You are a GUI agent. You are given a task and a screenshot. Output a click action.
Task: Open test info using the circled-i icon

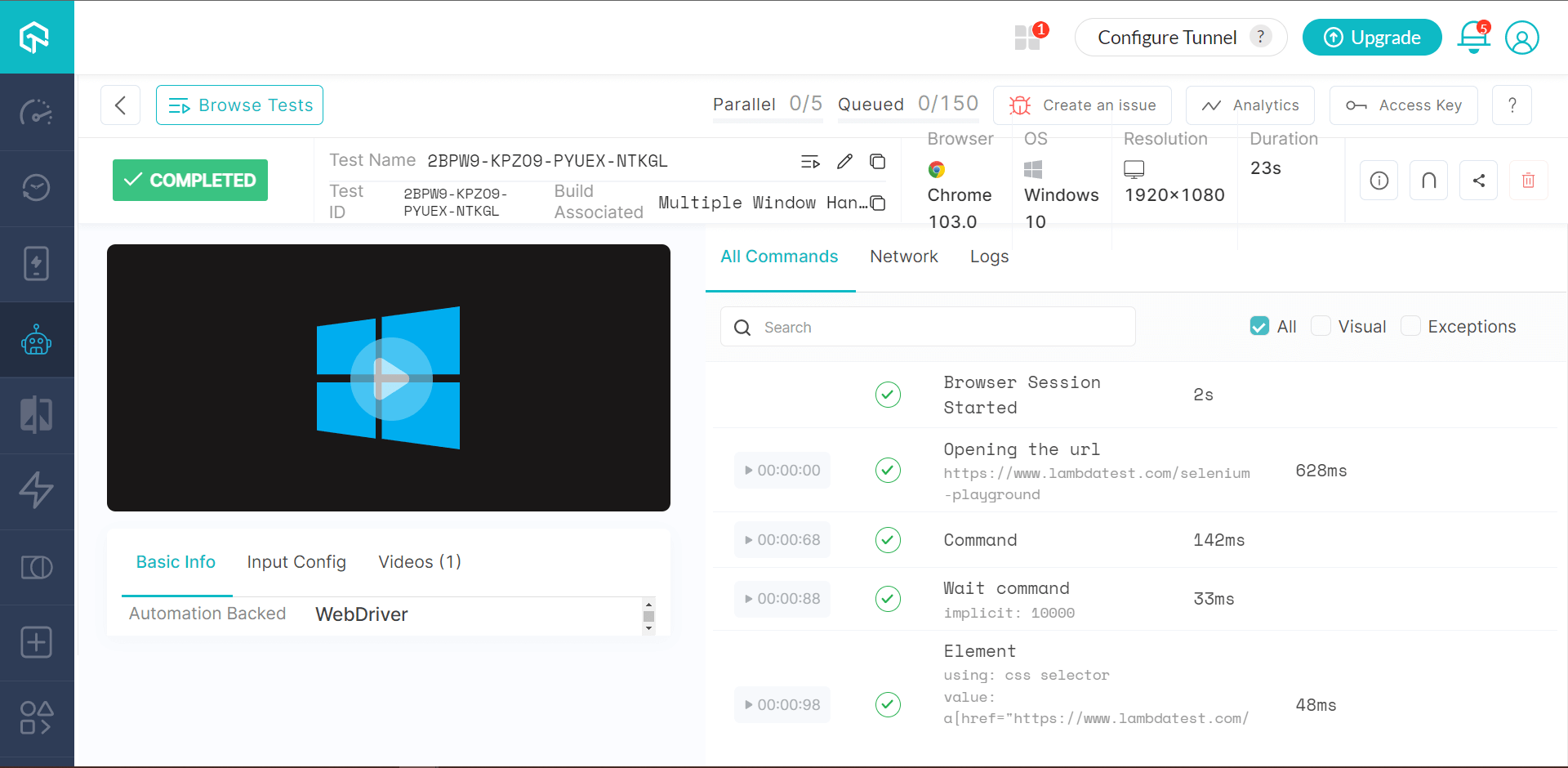point(1379,180)
